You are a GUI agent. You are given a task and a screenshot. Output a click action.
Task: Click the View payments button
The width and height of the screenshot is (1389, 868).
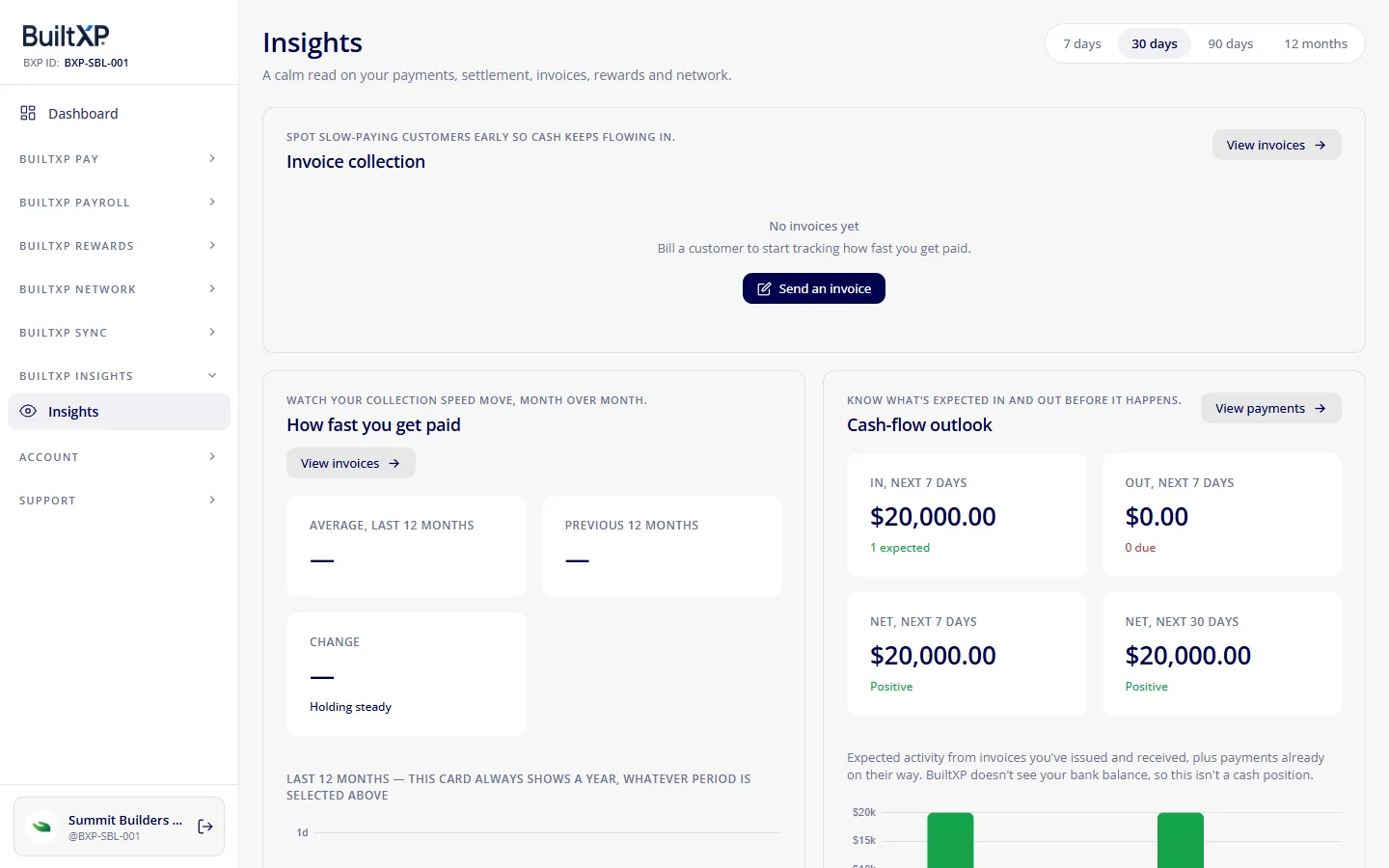1270,408
